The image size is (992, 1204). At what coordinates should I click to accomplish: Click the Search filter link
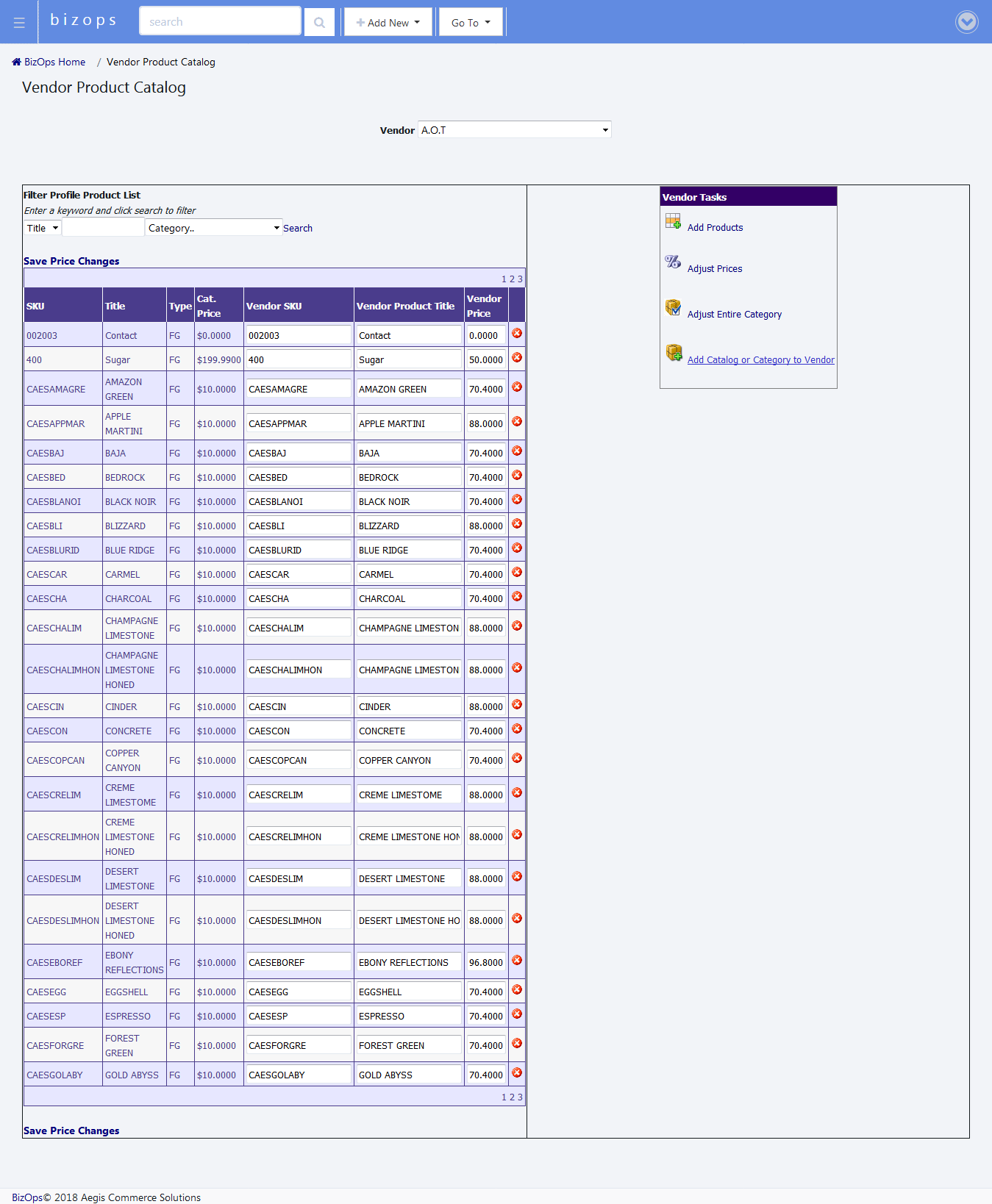298,229
